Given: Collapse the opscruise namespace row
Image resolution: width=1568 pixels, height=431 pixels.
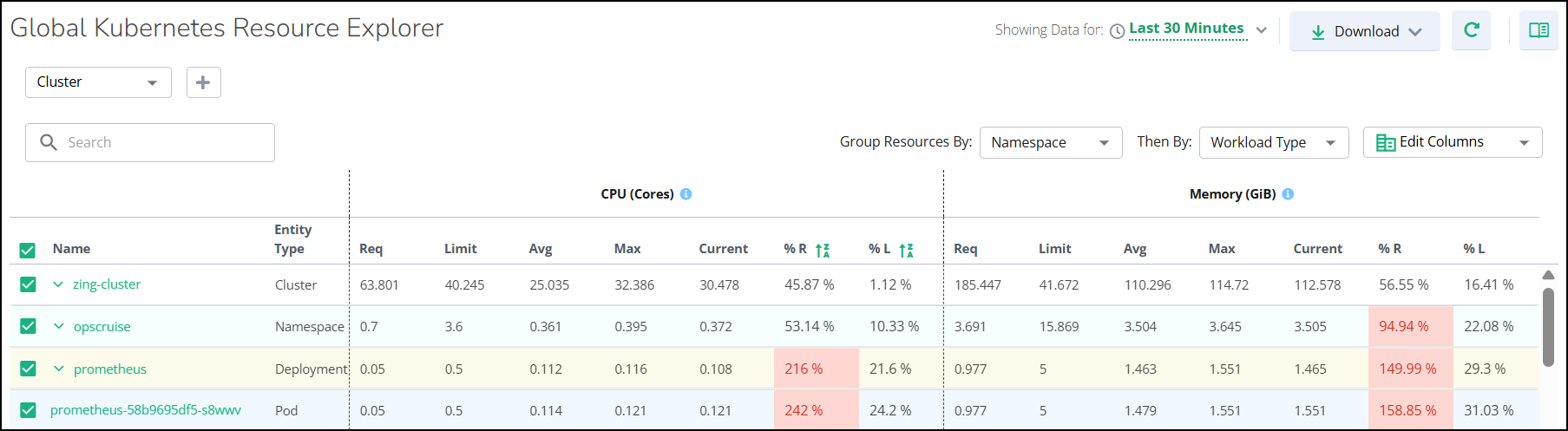Looking at the screenshot, I should [59, 327].
